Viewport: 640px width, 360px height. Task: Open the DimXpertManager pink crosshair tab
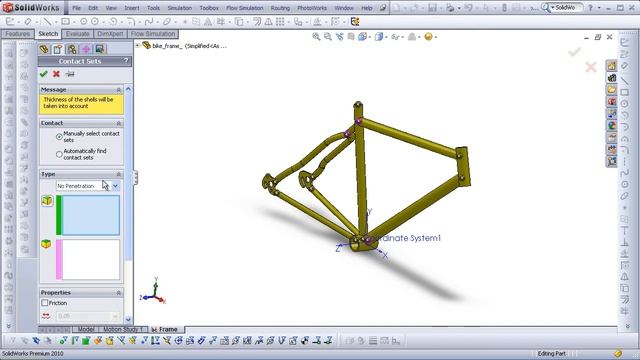point(86,49)
